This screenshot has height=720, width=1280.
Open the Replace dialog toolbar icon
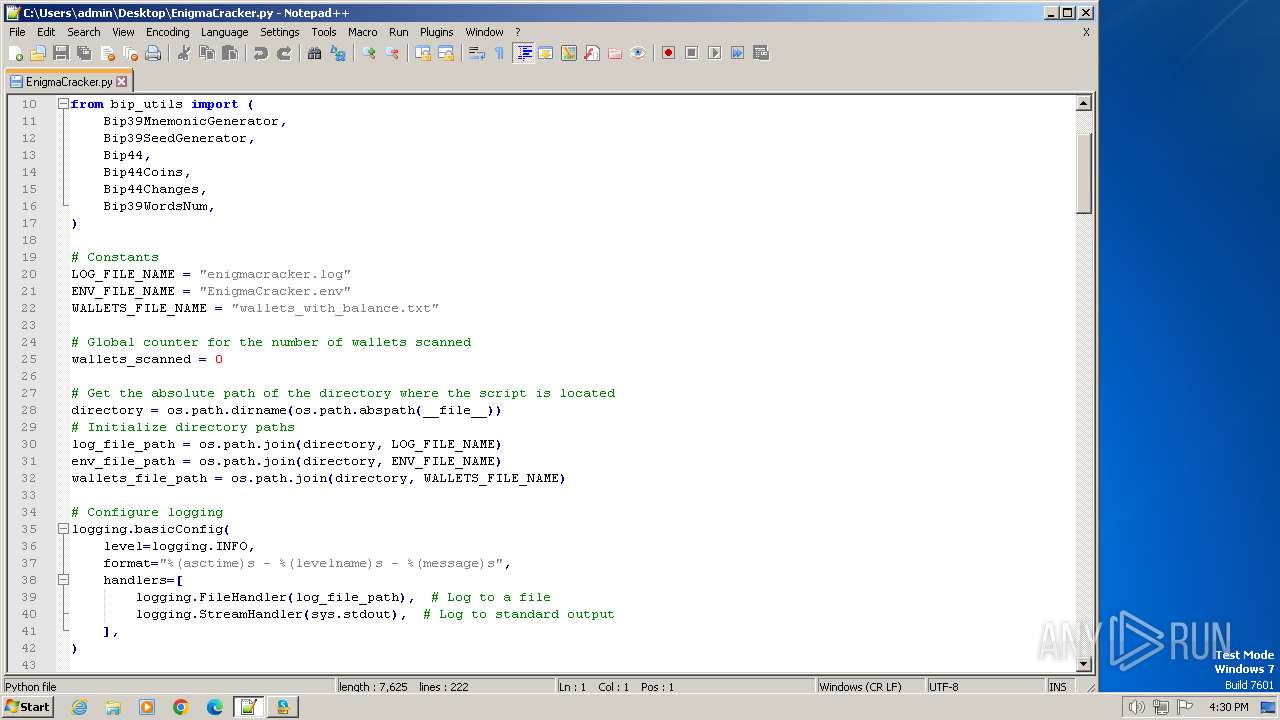coord(338,53)
